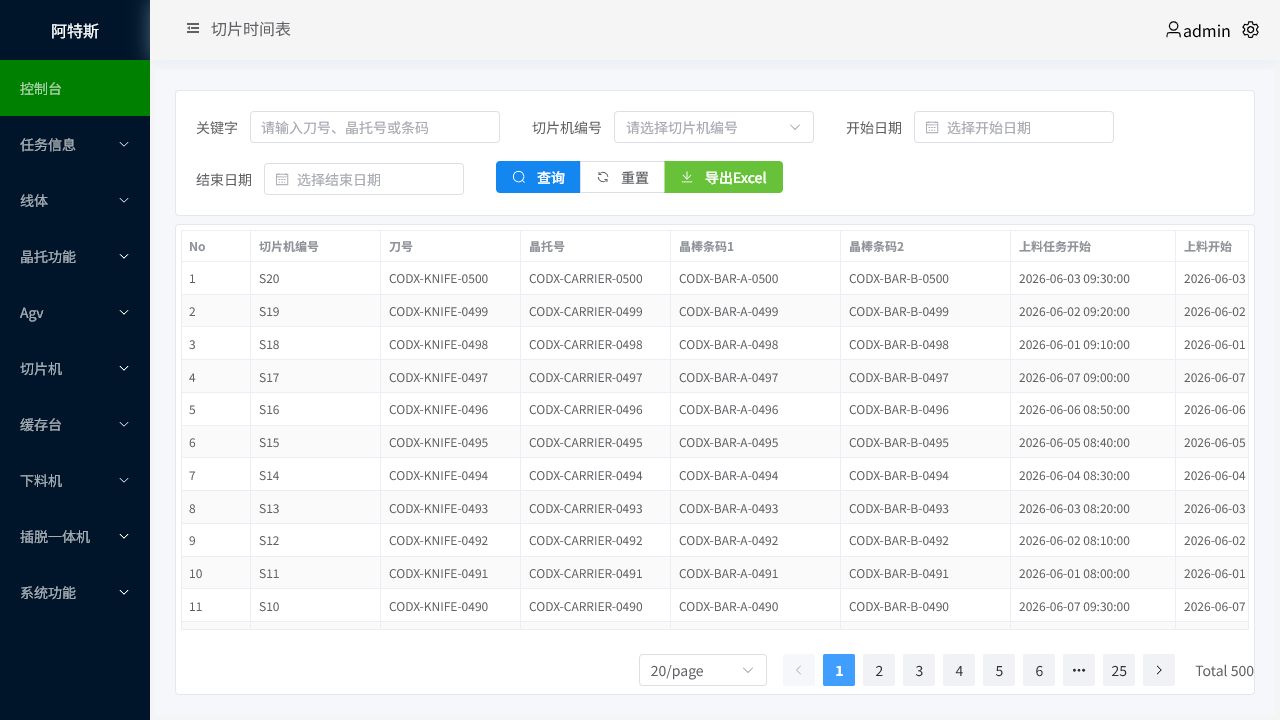Click cell CODX-BAR-B-0491
The image size is (1280, 720).
(926, 574)
